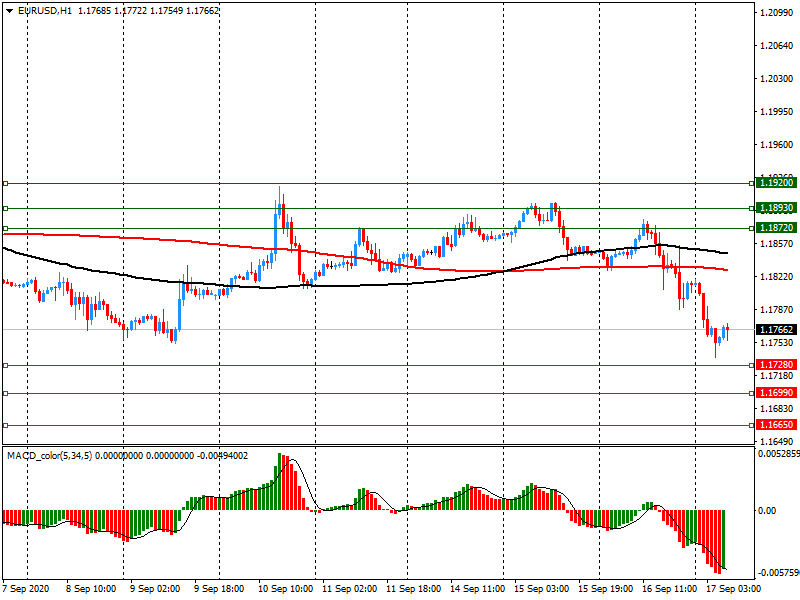Select the red 1.17280 price level tag
The height and width of the screenshot is (600, 800).
click(x=775, y=365)
